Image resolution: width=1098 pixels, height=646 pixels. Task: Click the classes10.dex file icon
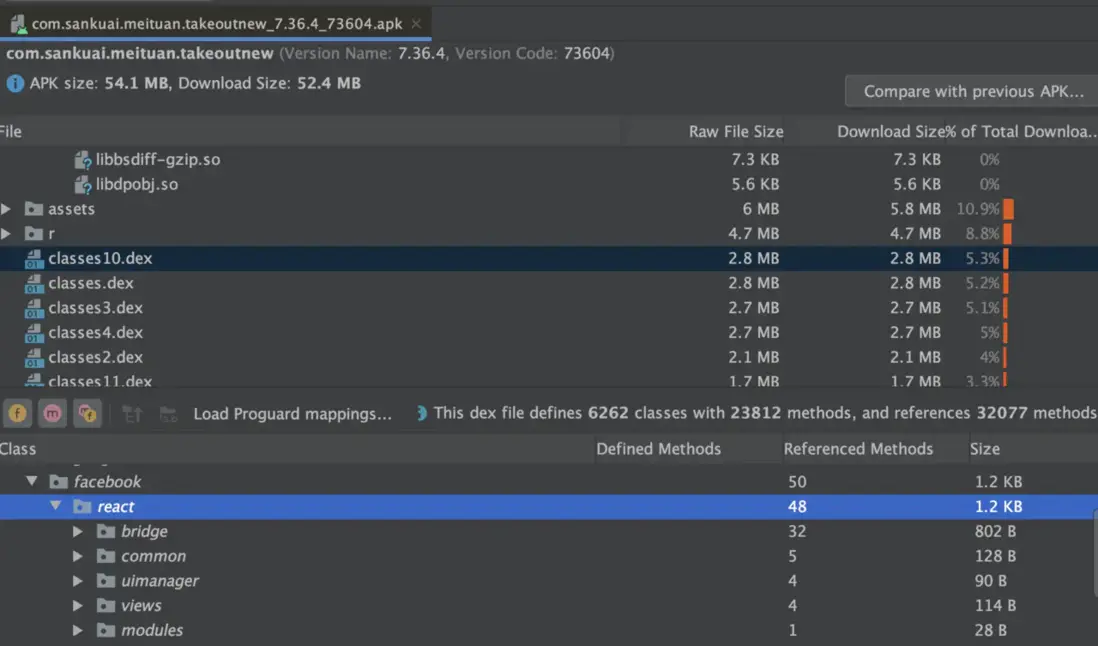[34, 258]
